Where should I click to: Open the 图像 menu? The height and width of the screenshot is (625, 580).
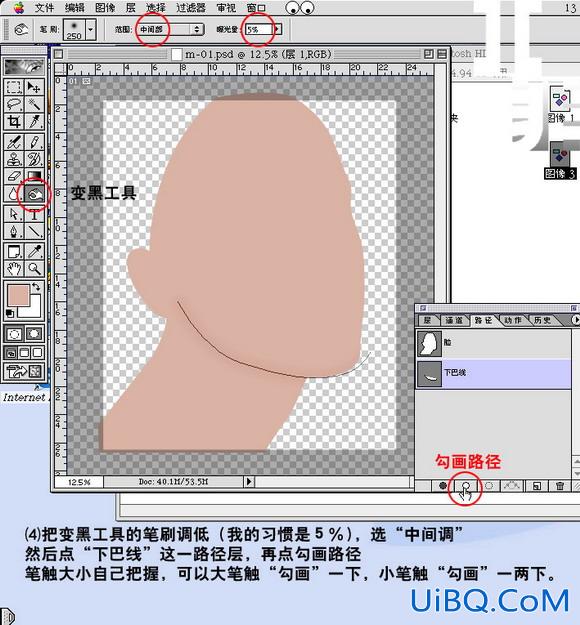point(105,8)
